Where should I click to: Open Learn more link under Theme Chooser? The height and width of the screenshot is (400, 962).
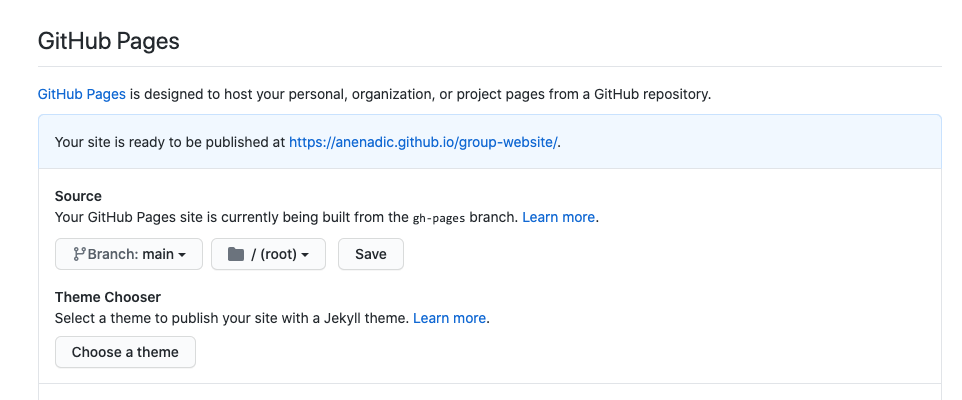[449, 318]
